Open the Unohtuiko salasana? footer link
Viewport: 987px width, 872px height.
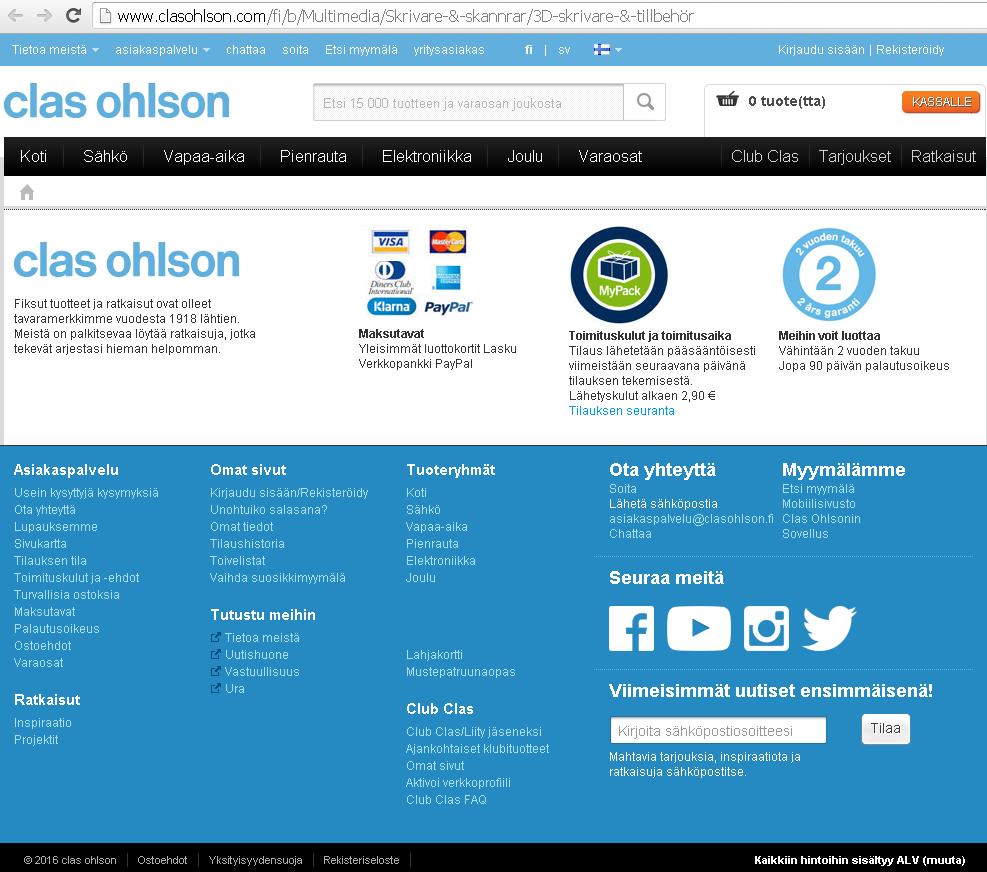pyautogui.click(x=269, y=510)
